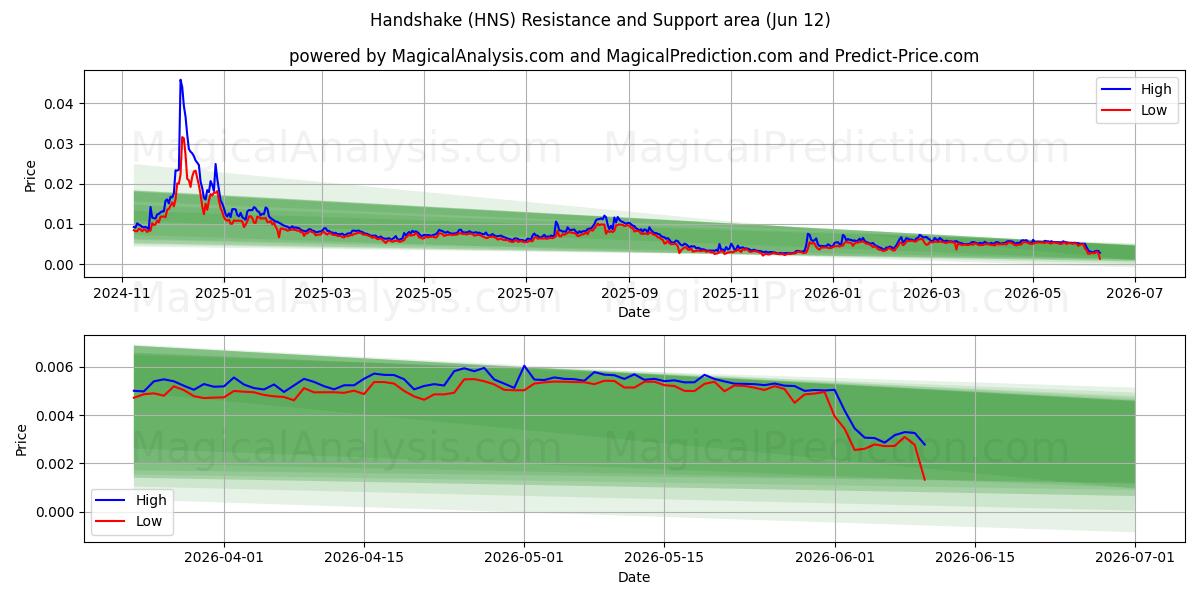Click the '2026-06-01' date tick label
Screen dimensions: 1200x600
click(834, 558)
